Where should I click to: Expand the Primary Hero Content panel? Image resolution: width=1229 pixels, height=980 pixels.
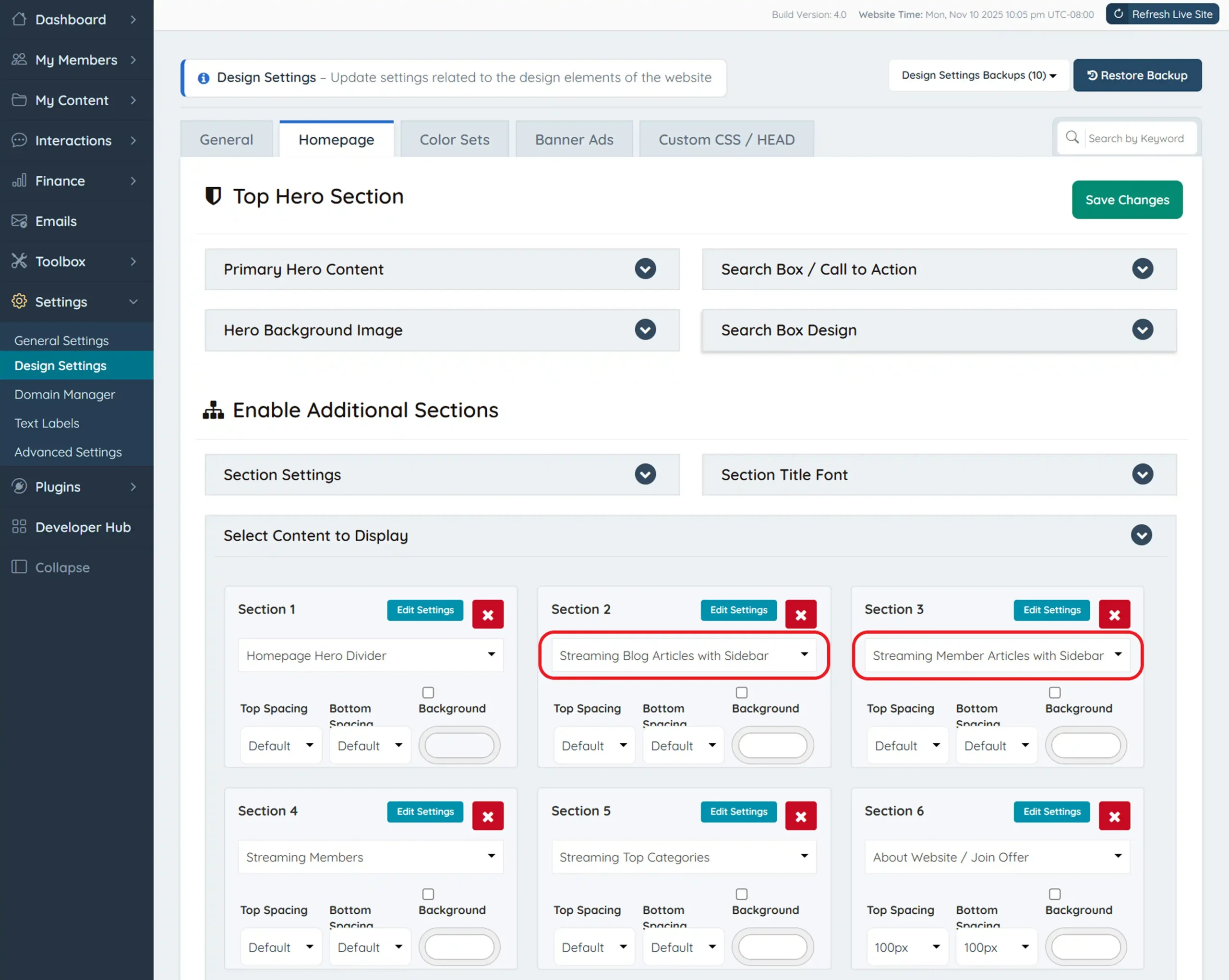click(x=645, y=269)
